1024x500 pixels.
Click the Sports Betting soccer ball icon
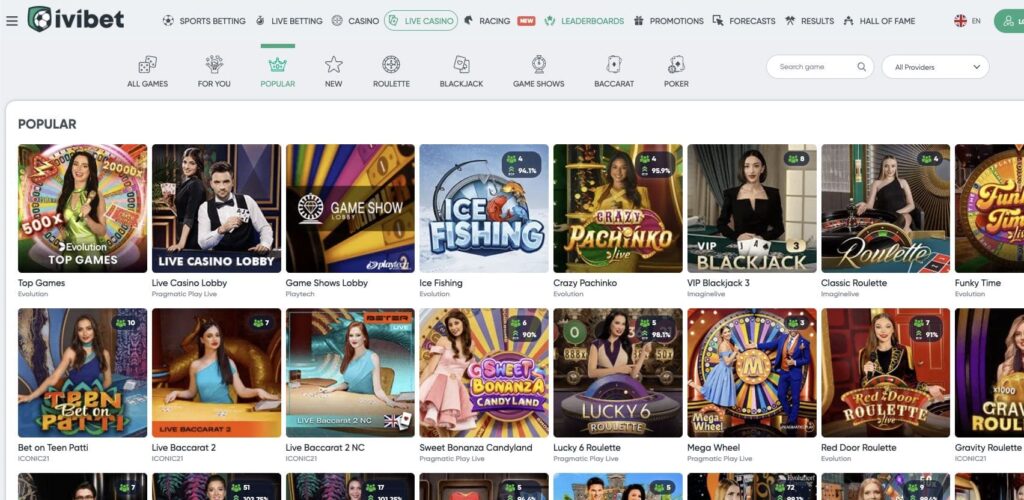point(168,21)
